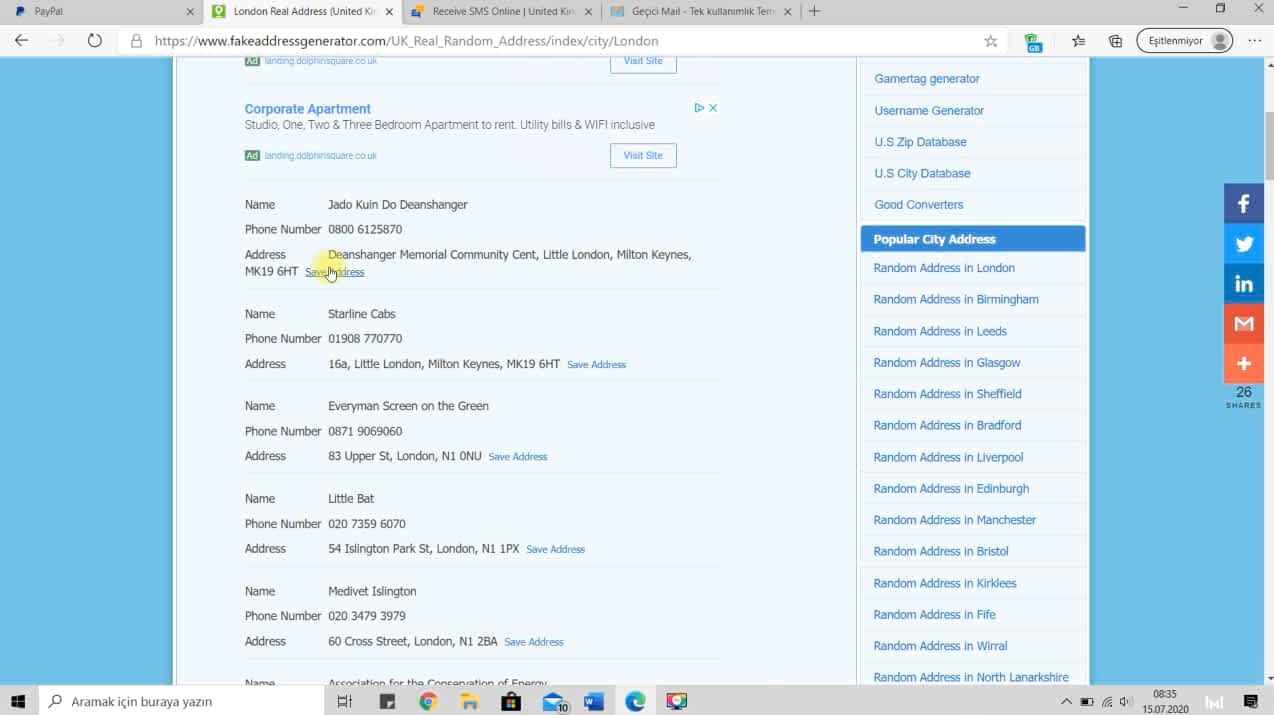The image size is (1274, 715).
Task: Save Address for 83 Upper St
Action: click(x=517, y=457)
